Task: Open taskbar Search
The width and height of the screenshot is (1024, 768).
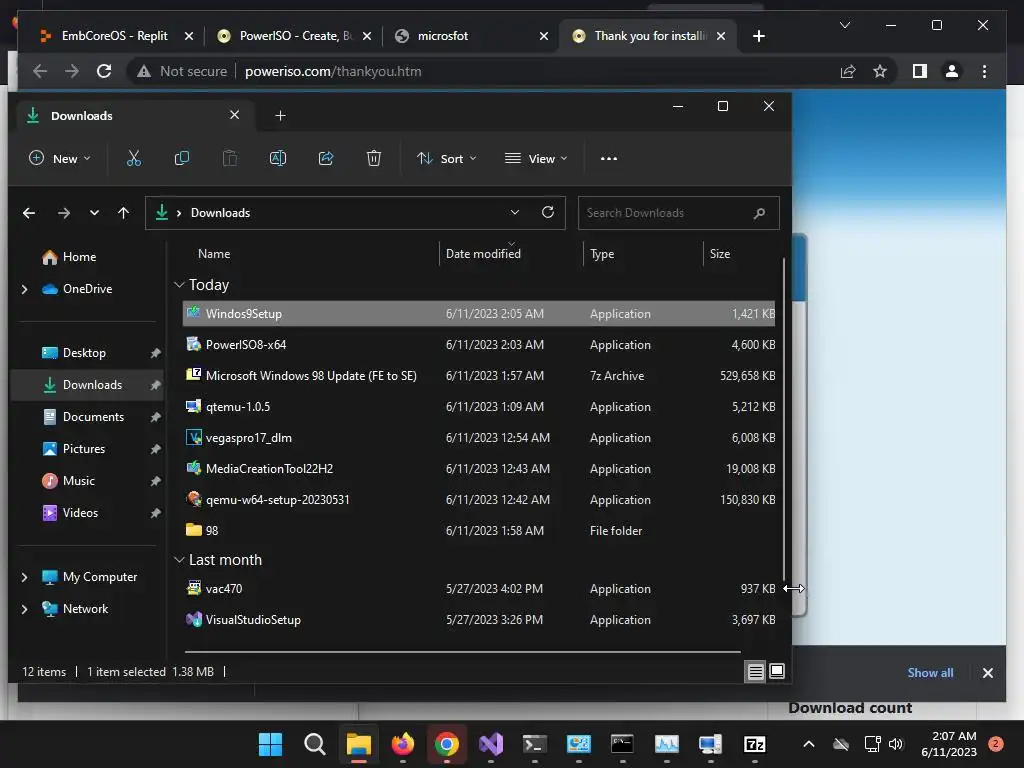Action: point(315,744)
